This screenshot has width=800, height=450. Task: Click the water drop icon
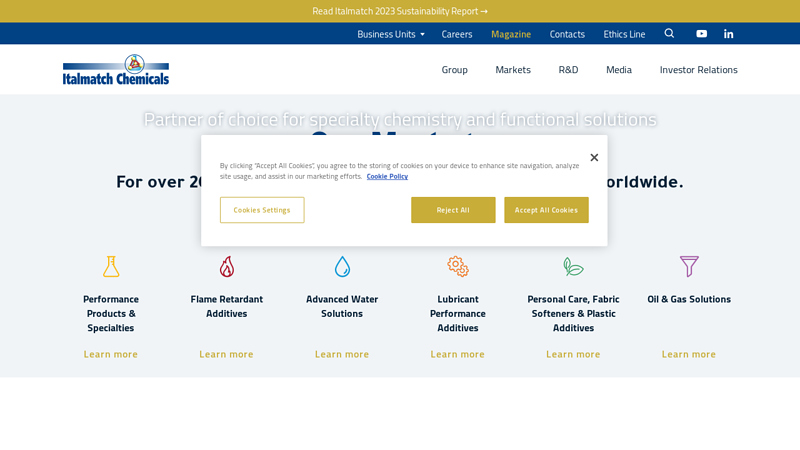pyautogui.click(x=342, y=266)
